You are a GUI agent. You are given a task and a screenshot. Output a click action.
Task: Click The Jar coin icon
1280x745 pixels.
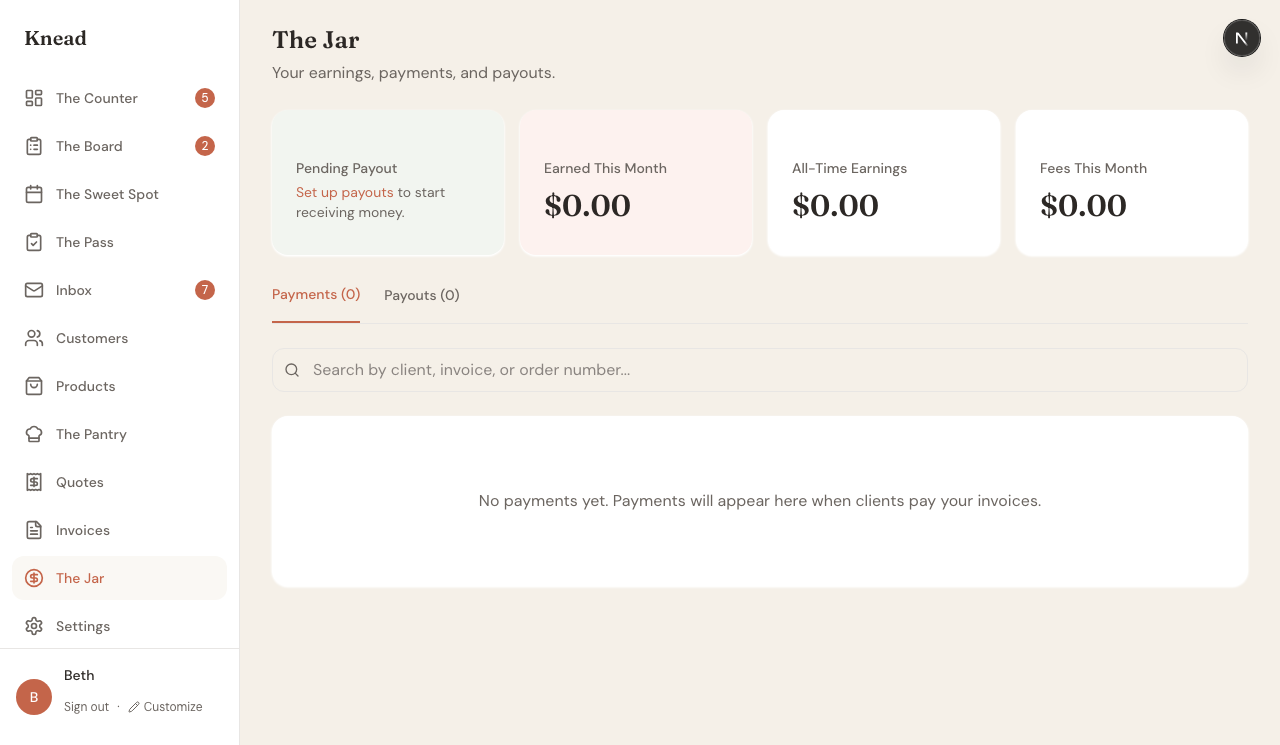[33, 577]
